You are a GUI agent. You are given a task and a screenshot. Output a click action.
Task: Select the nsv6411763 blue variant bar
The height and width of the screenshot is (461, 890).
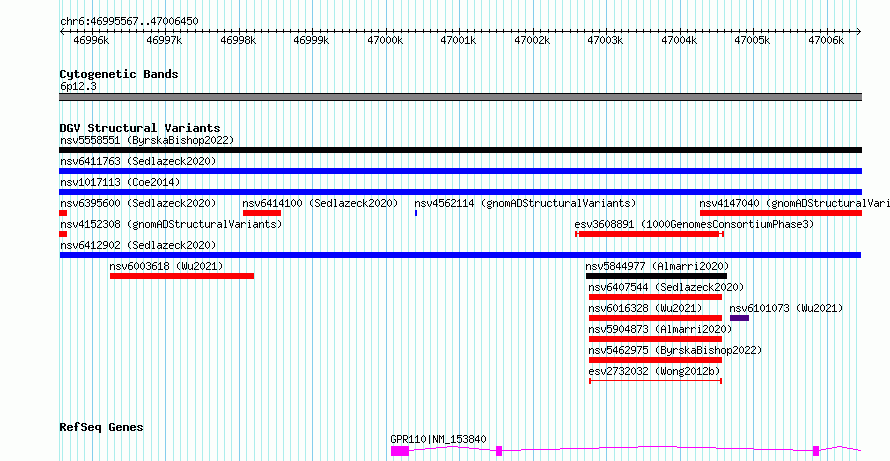460,171
